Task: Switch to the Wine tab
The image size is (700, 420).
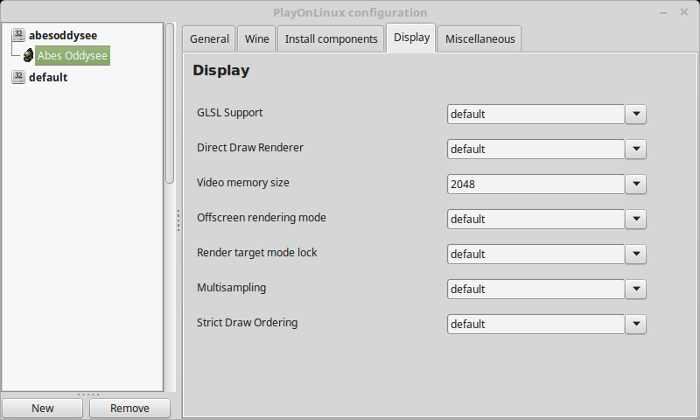Action: click(x=257, y=39)
